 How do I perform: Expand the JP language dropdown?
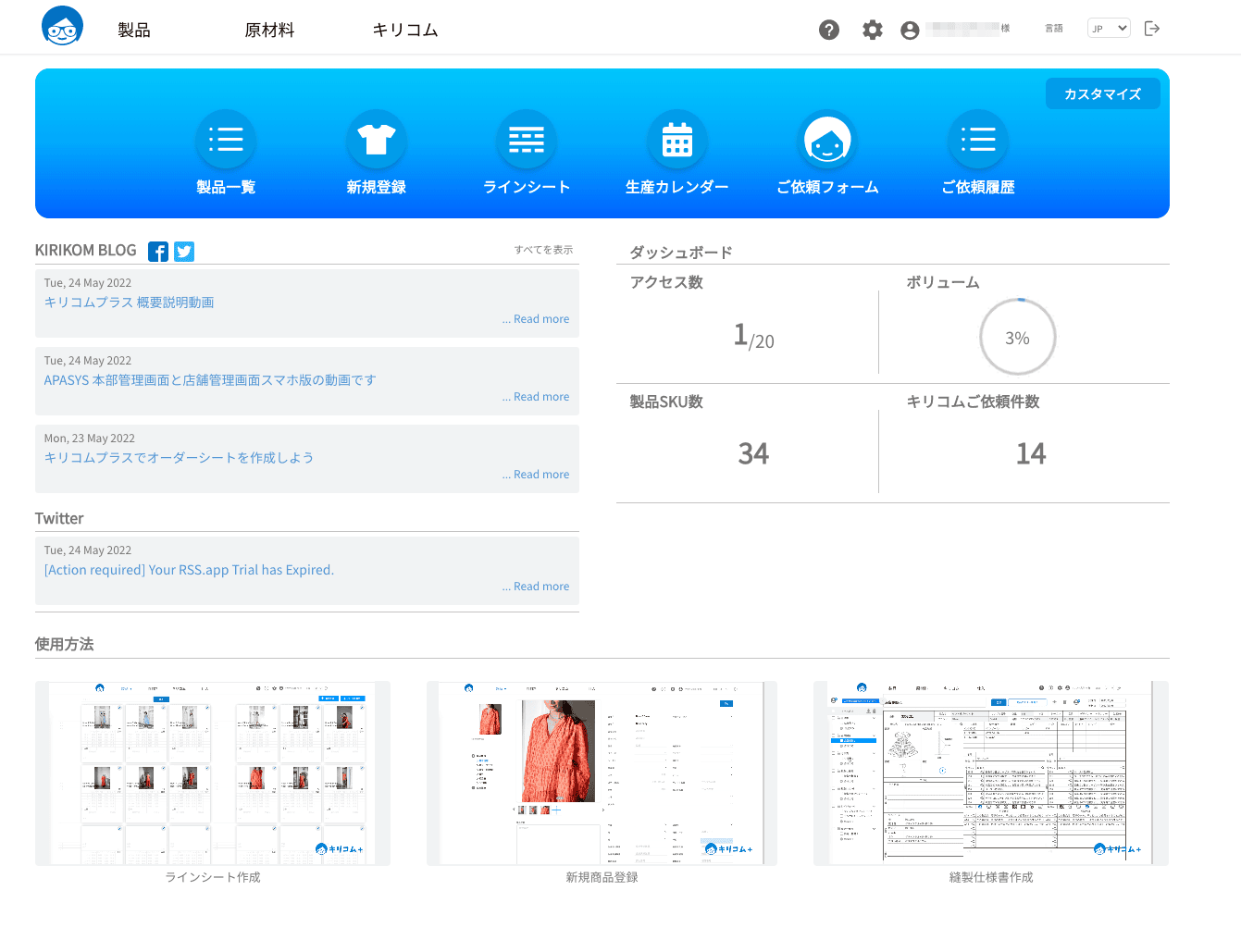click(1109, 28)
